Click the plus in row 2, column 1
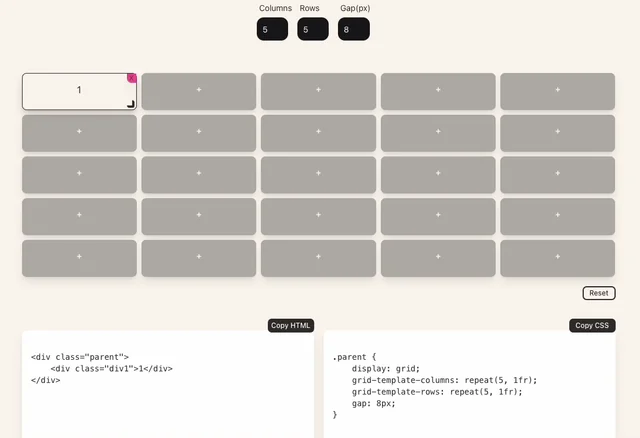 pos(79,133)
